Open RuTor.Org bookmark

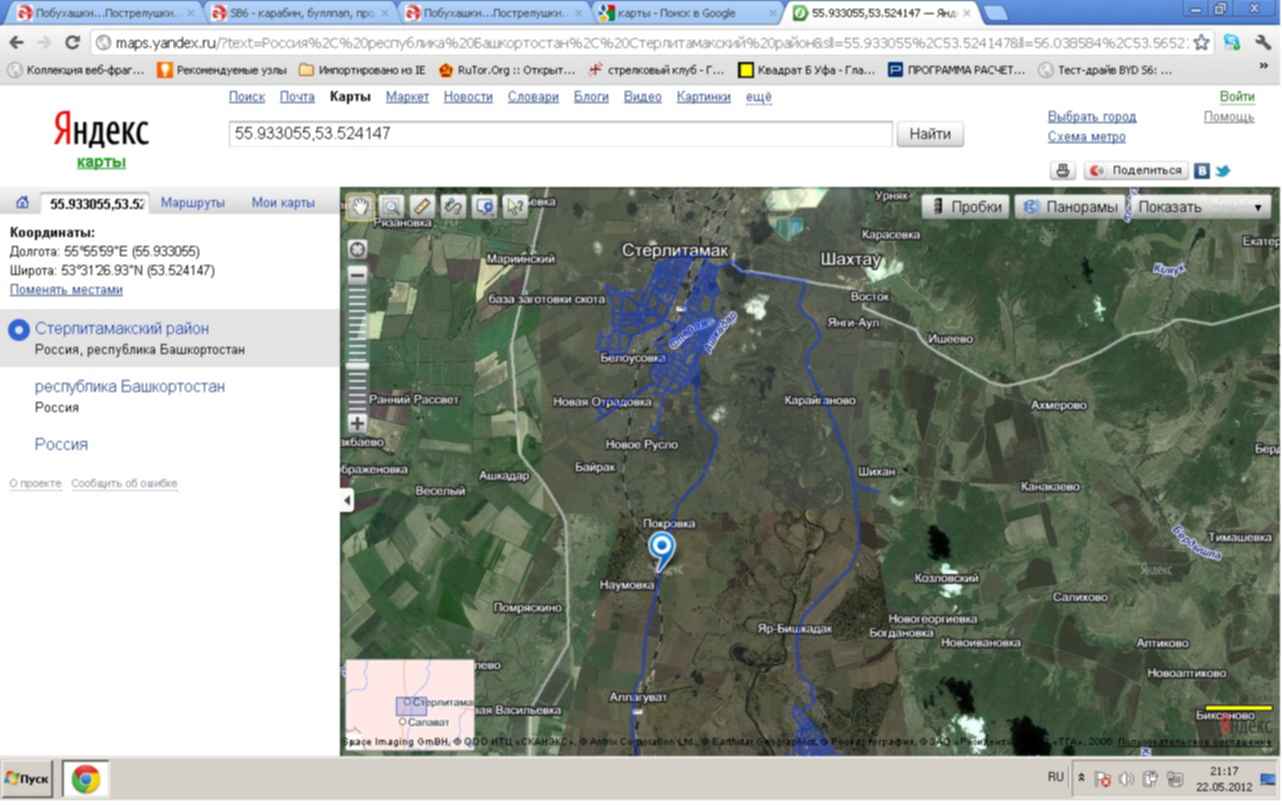(507, 70)
